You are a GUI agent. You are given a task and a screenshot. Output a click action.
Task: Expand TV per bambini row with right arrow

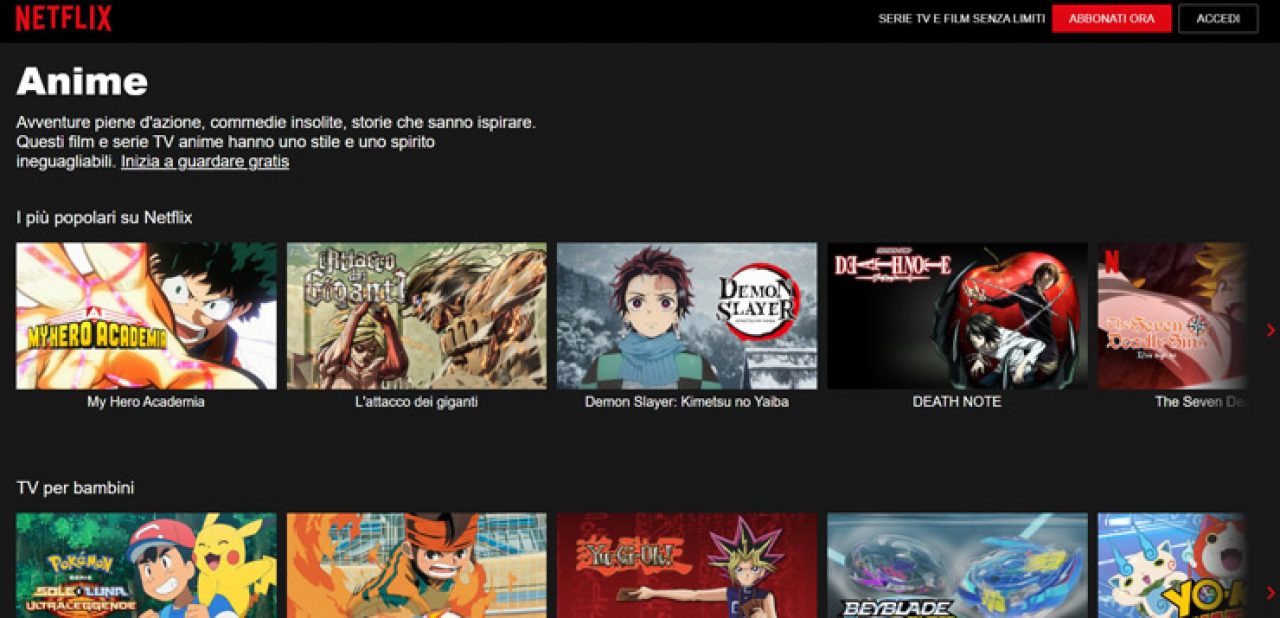click(x=1270, y=593)
